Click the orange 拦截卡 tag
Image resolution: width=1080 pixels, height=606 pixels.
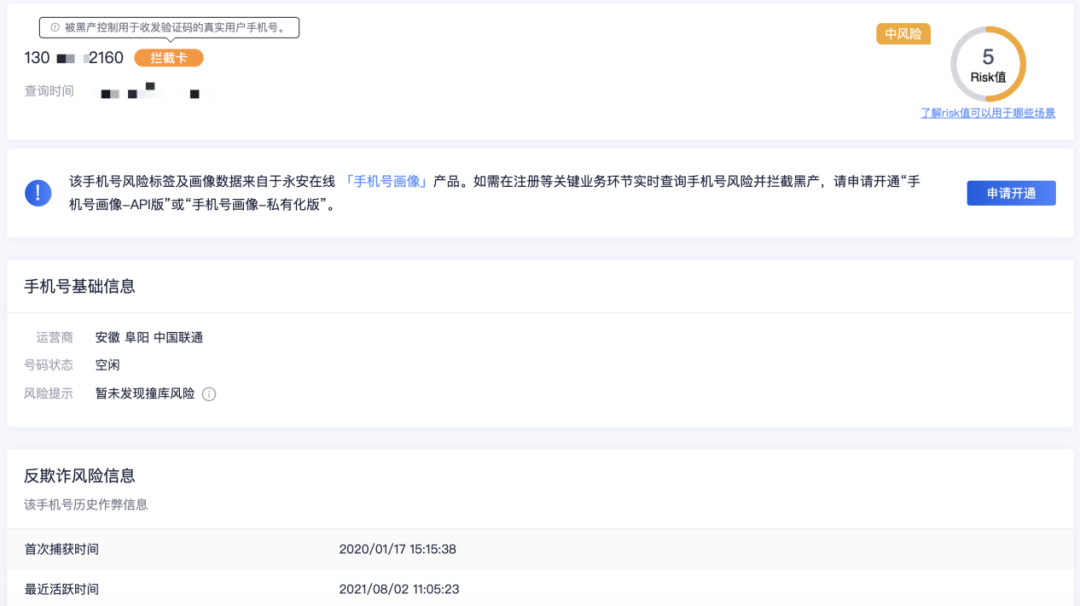coord(169,58)
